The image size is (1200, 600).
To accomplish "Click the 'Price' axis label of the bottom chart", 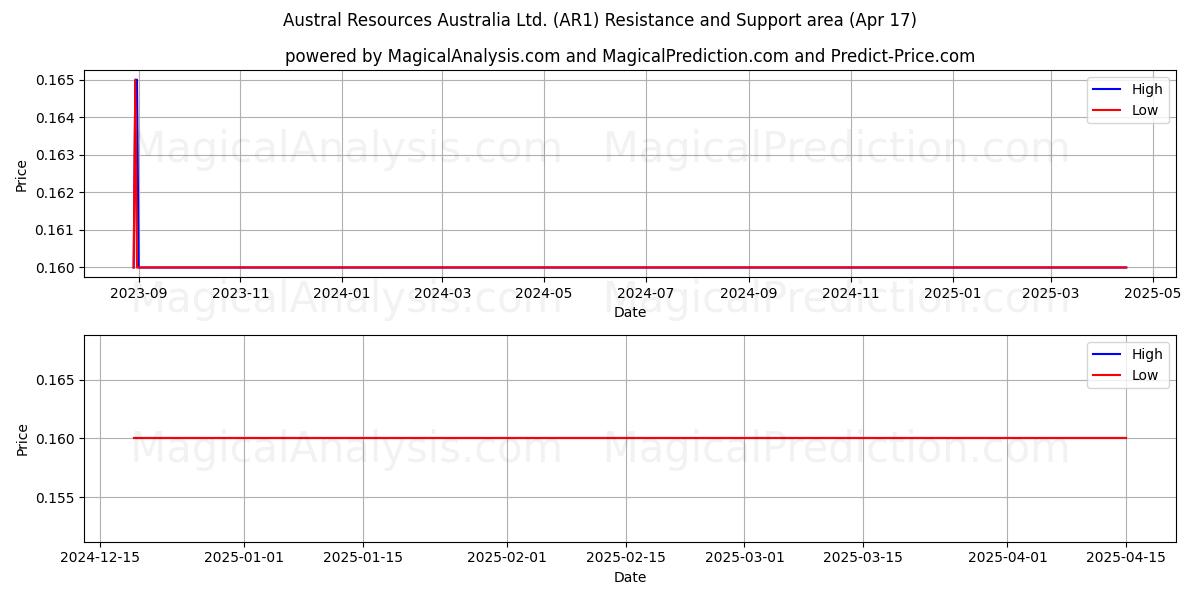I will tap(22, 439).
